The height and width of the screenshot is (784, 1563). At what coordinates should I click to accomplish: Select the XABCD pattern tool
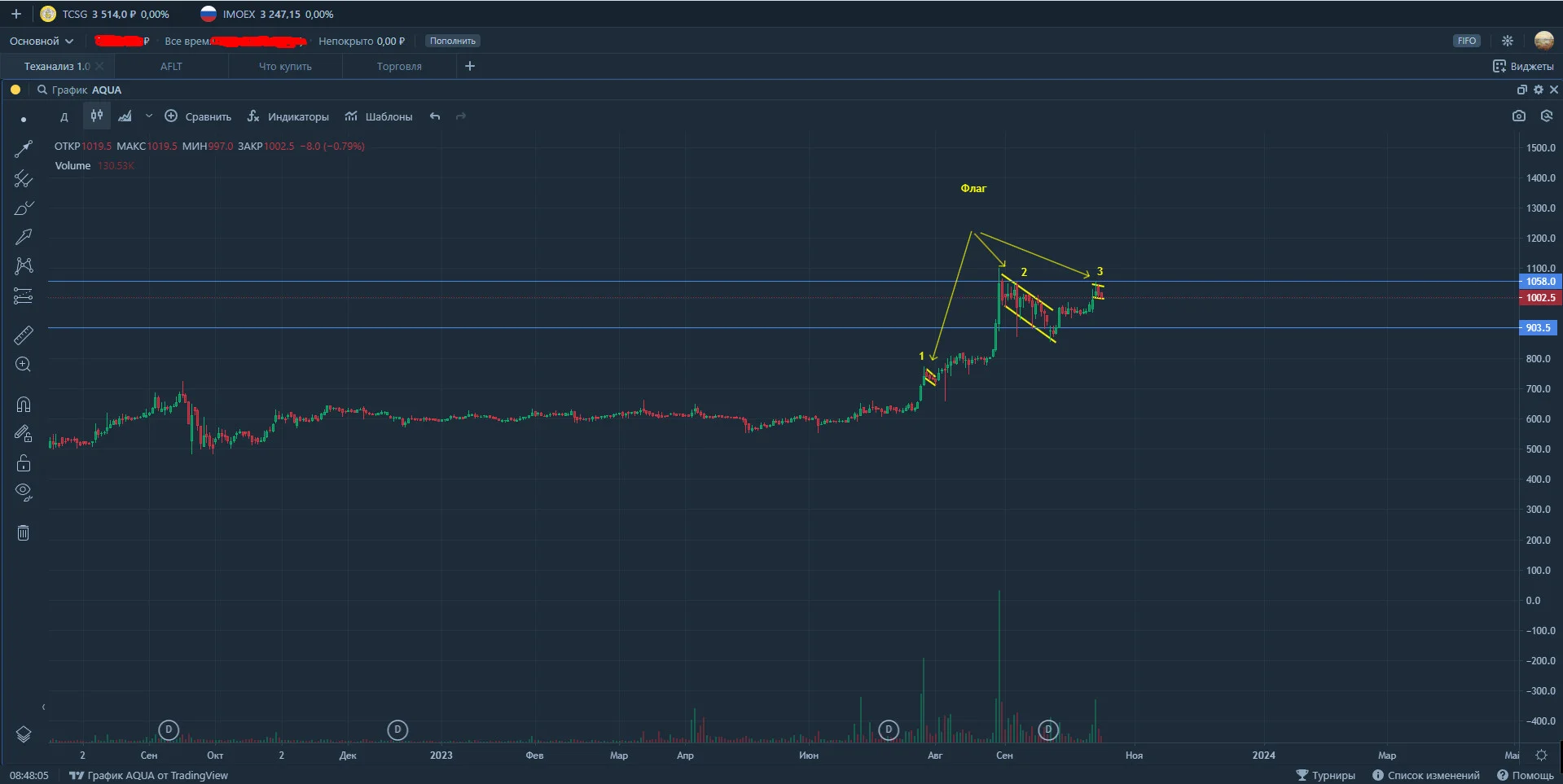click(24, 266)
